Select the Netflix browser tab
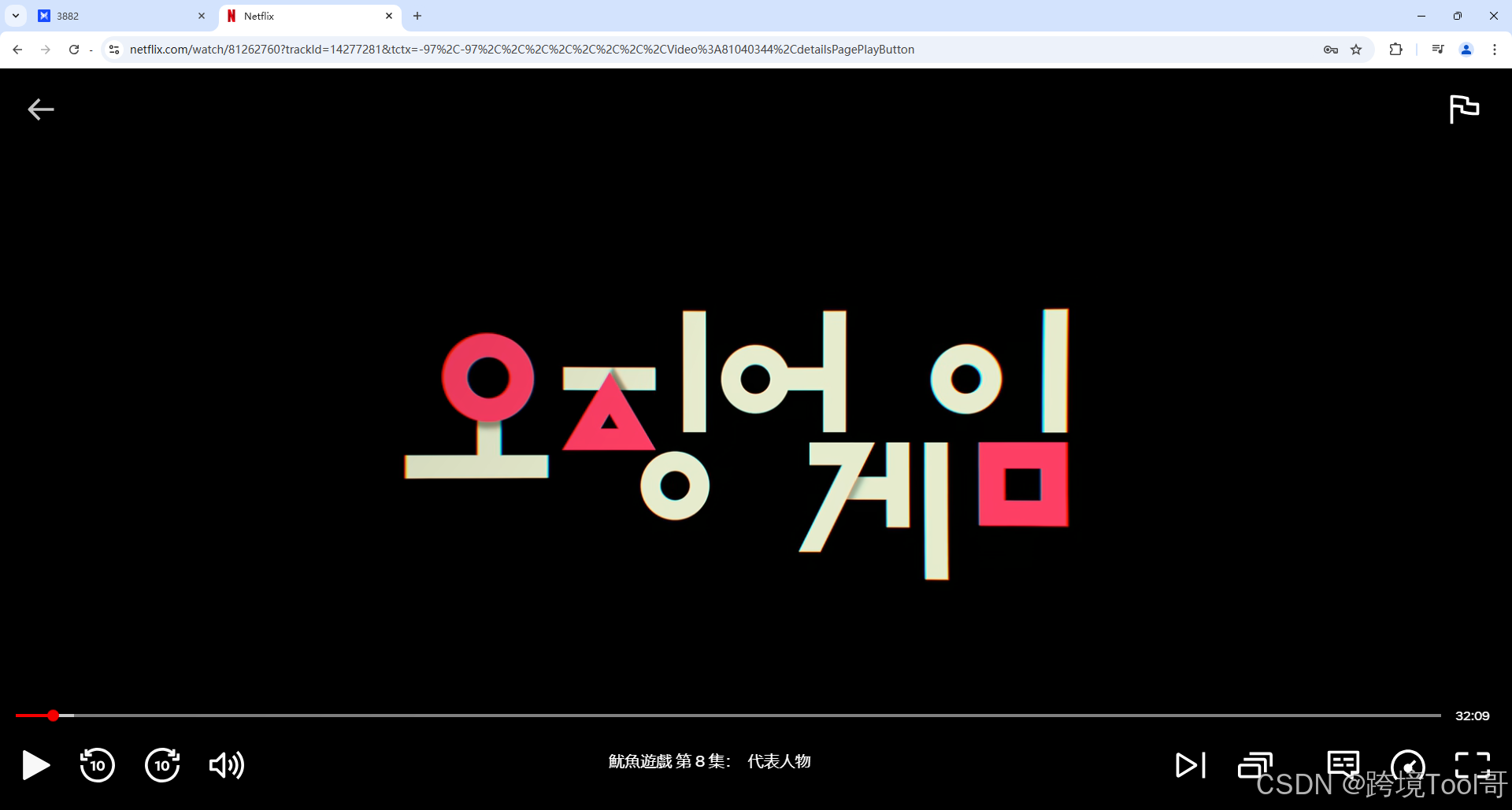Image resolution: width=1512 pixels, height=810 pixels. (310, 16)
